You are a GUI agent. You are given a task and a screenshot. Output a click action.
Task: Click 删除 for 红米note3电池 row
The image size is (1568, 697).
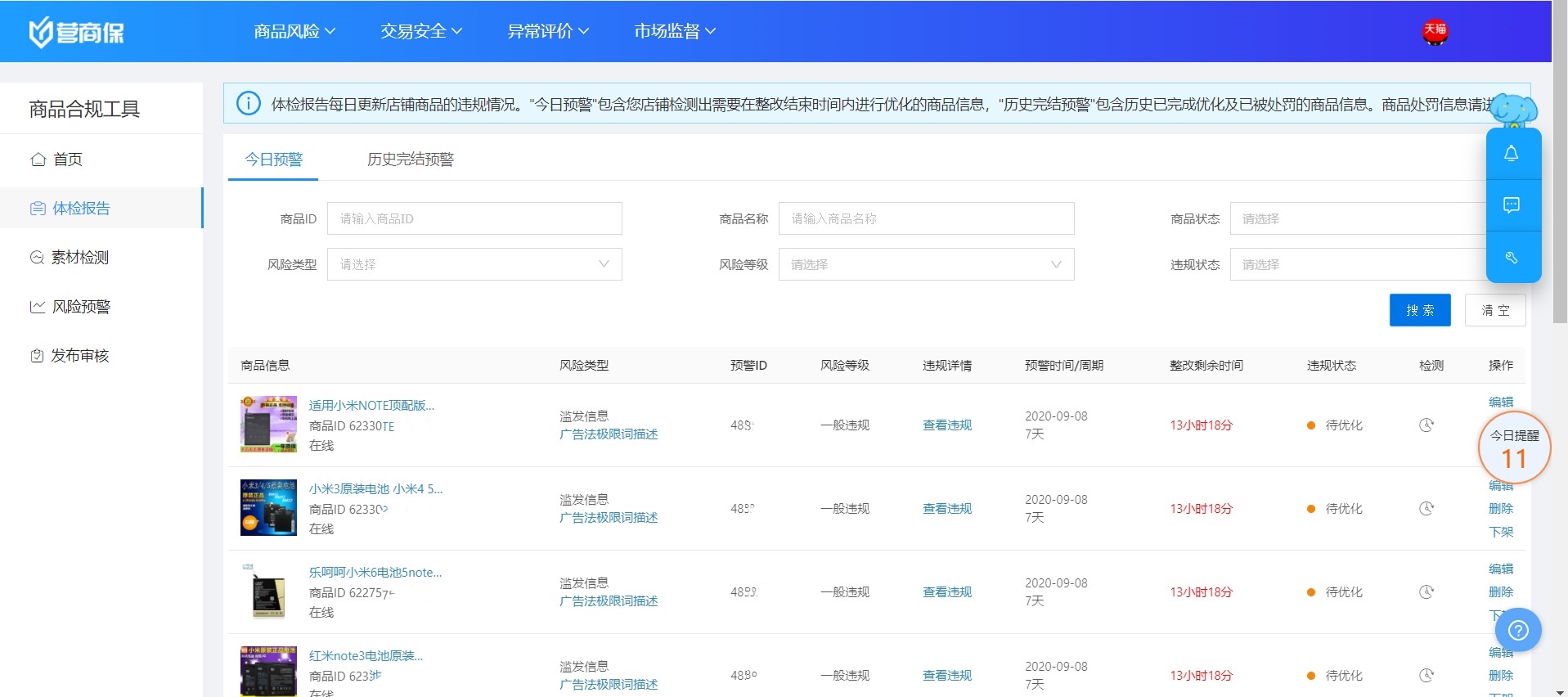tap(1501, 675)
